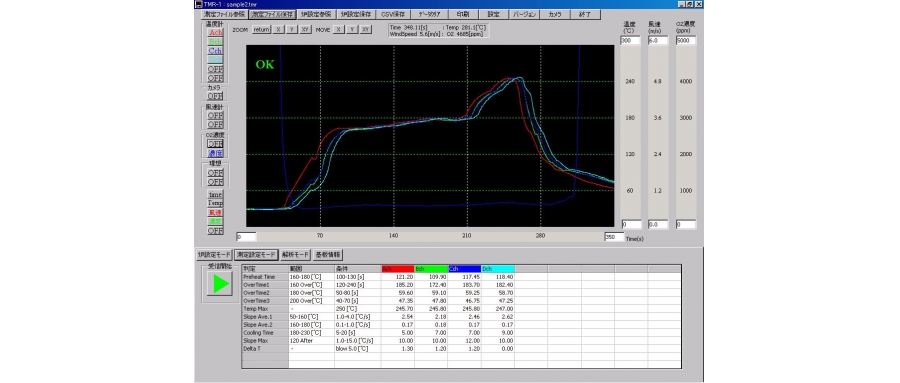The height and width of the screenshot is (383, 900).
Task: Toggle the red 風速 button
Action: 215,212
